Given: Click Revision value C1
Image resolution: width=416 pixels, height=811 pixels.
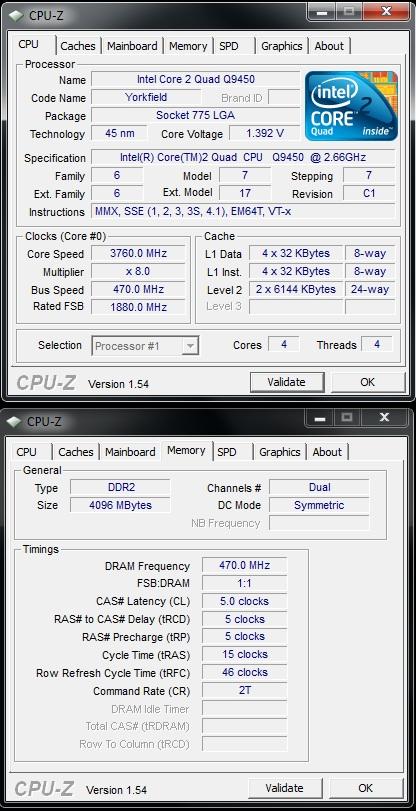Looking at the screenshot, I should click(369, 193).
